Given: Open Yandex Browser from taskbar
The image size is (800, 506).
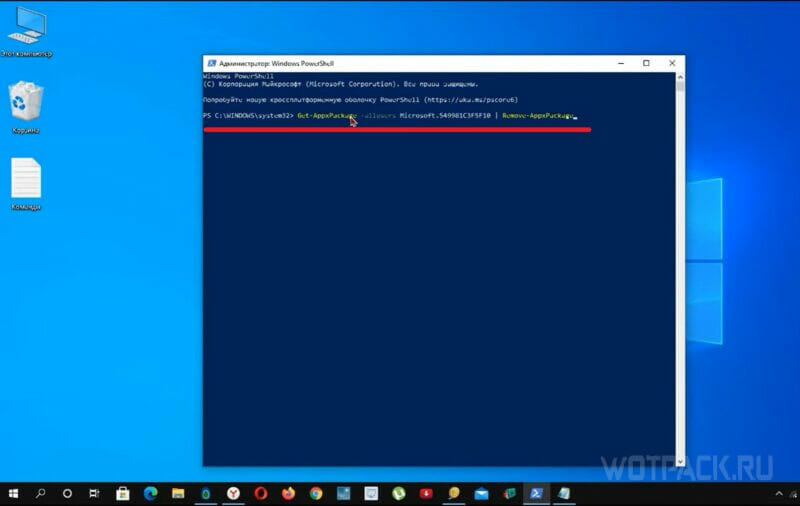Looking at the screenshot, I should point(234,493).
